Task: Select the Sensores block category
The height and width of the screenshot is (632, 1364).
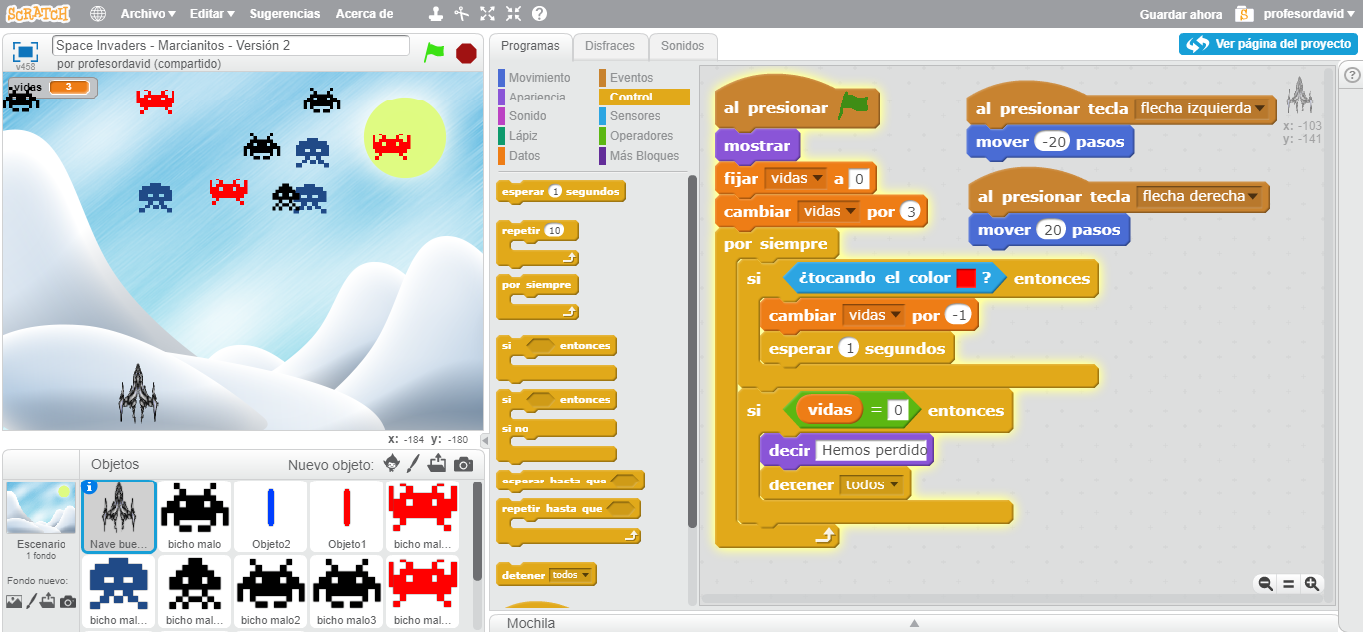Action: pos(635,116)
